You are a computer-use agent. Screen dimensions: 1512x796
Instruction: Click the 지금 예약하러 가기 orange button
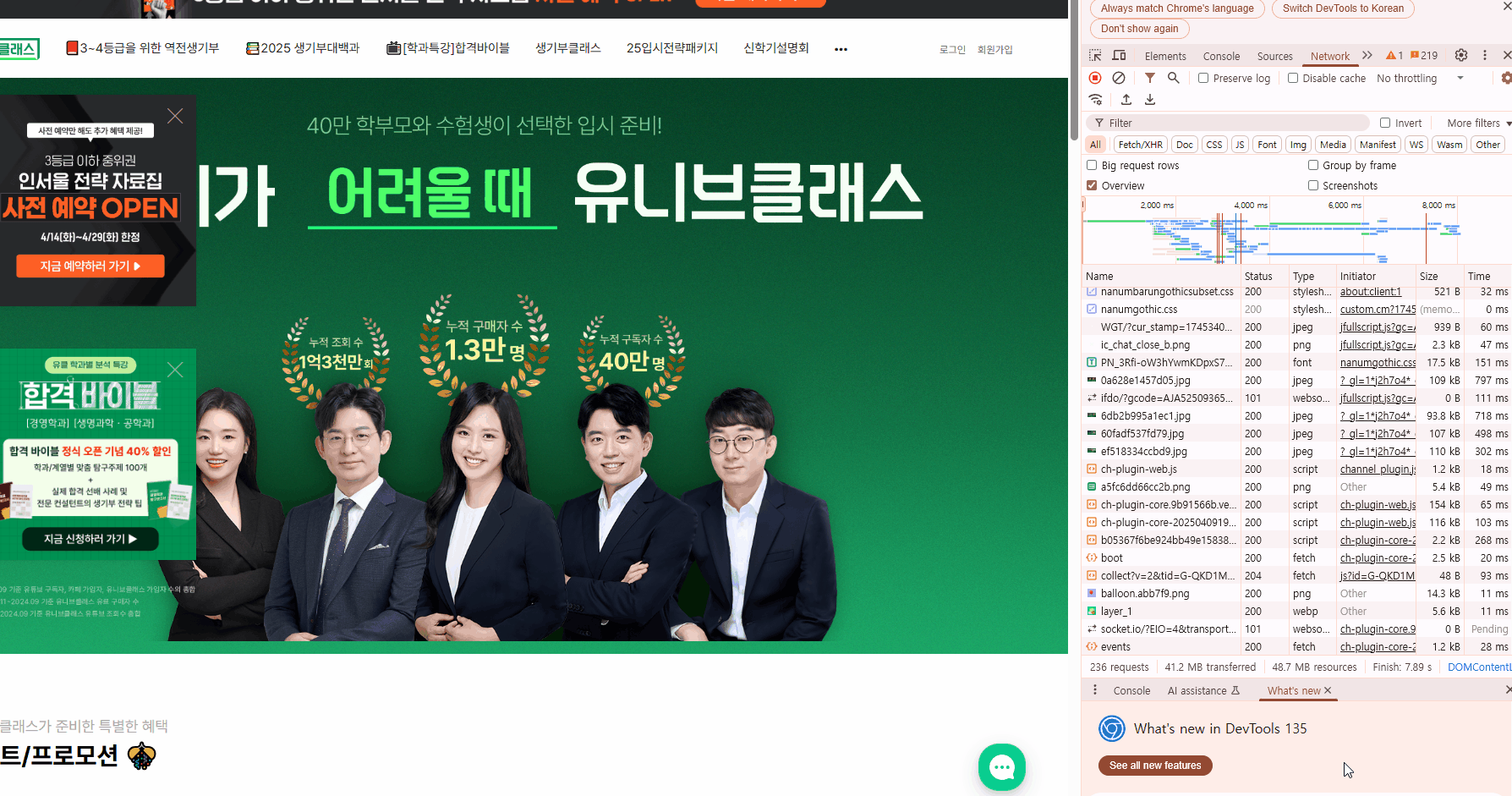pyautogui.click(x=90, y=266)
